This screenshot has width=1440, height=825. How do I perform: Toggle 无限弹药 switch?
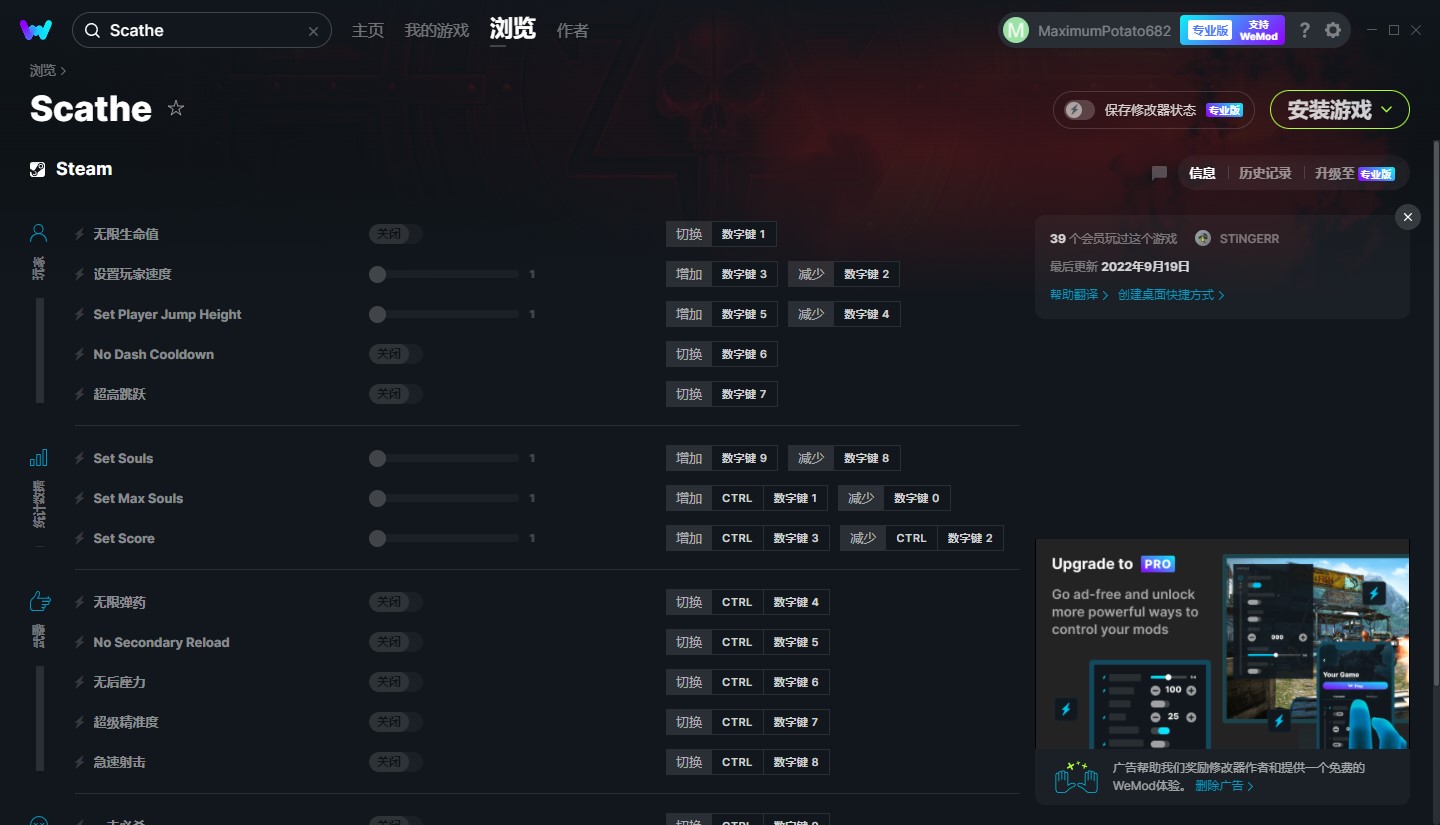point(395,602)
